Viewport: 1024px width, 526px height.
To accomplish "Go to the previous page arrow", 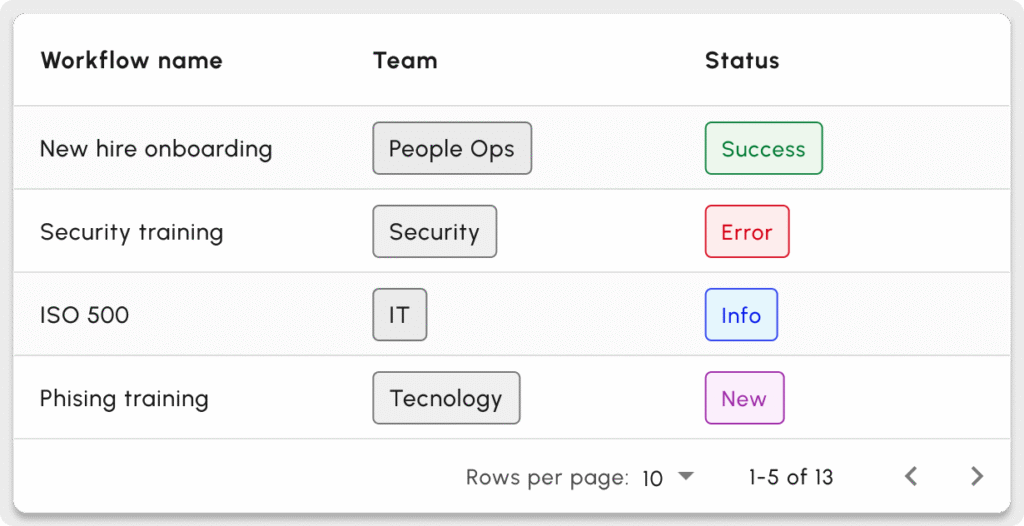I will [911, 477].
